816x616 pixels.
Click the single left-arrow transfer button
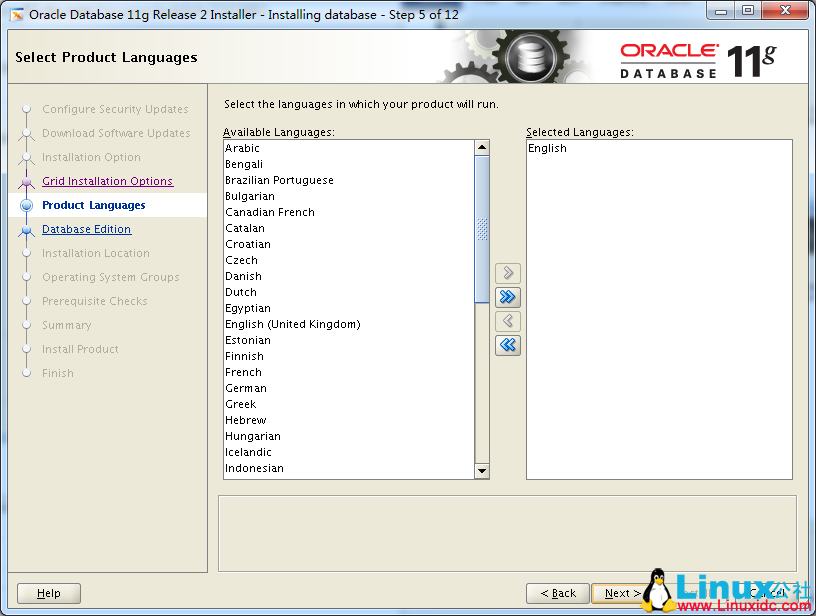pyautogui.click(x=508, y=321)
